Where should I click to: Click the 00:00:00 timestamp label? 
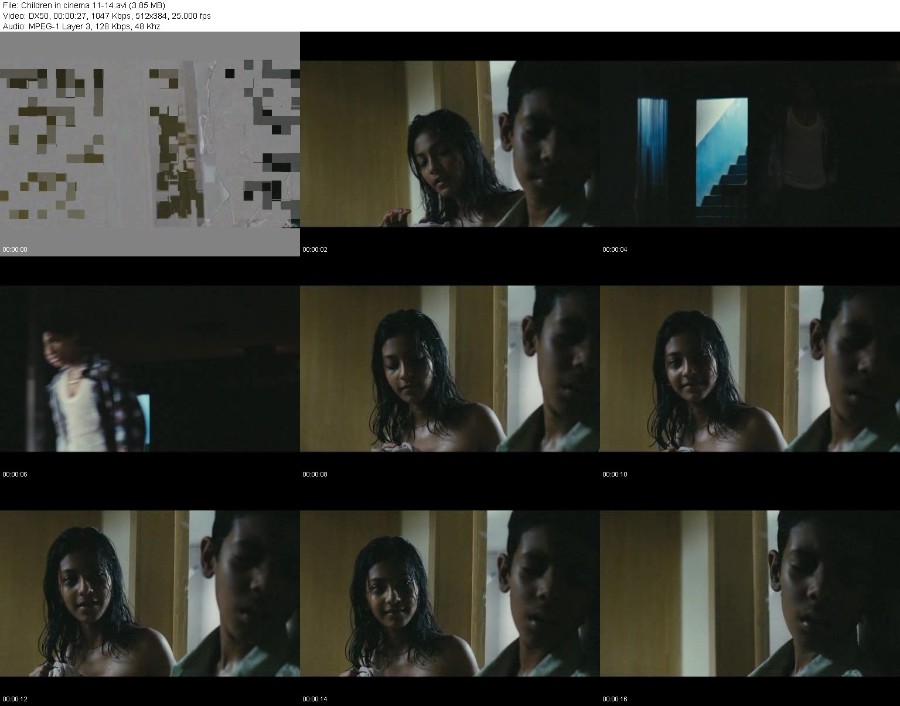tap(15, 250)
